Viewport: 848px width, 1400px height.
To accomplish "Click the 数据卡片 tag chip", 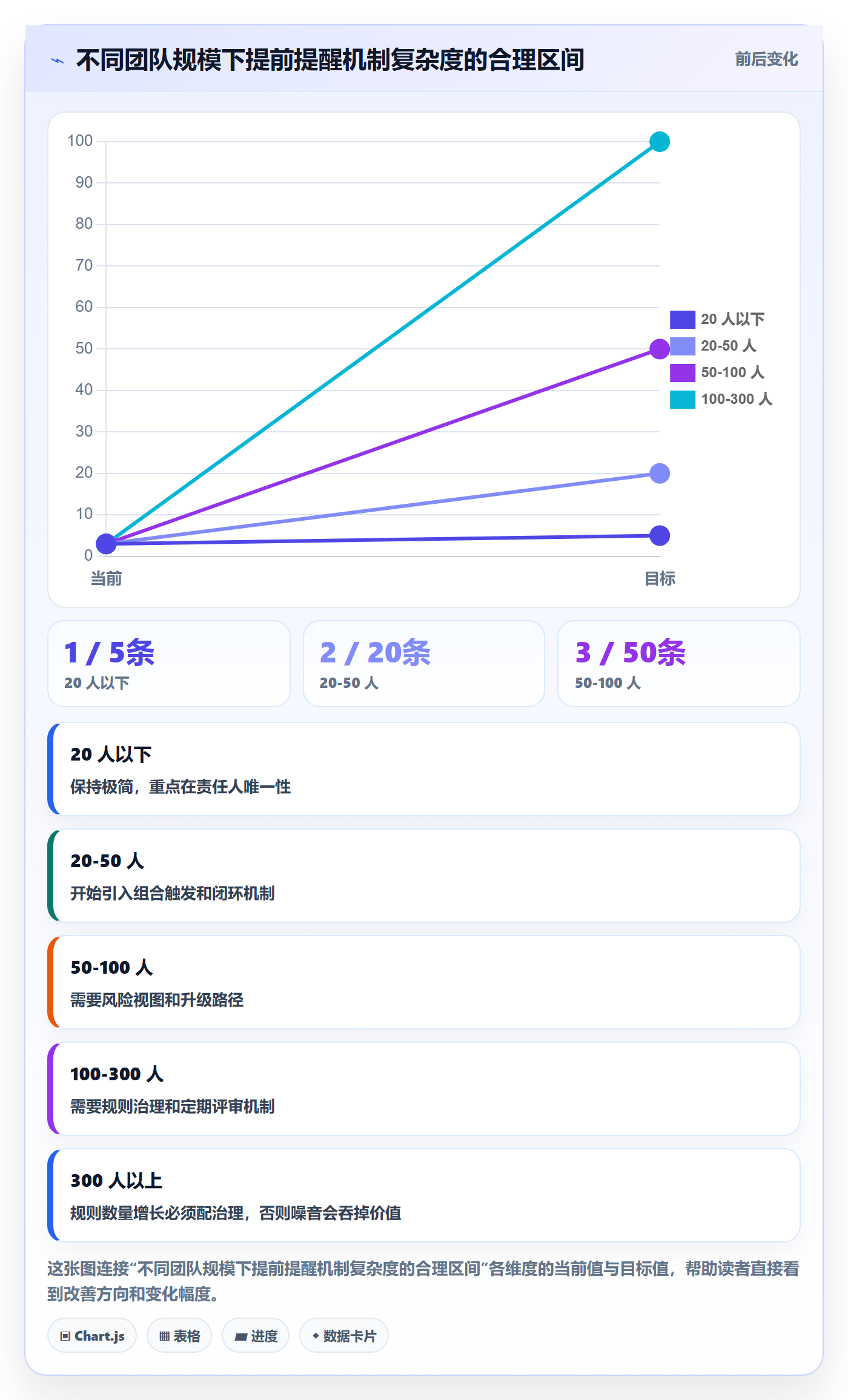I will tap(344, 1336).
